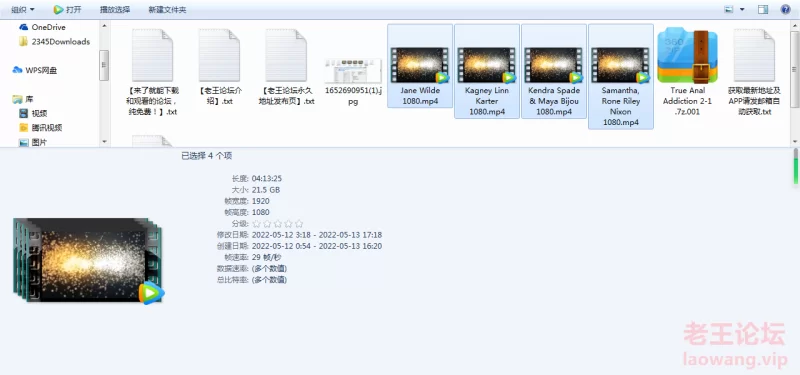Click the third rating star in details
Viewport: 800px width, 375px height.
pos(278,223)
